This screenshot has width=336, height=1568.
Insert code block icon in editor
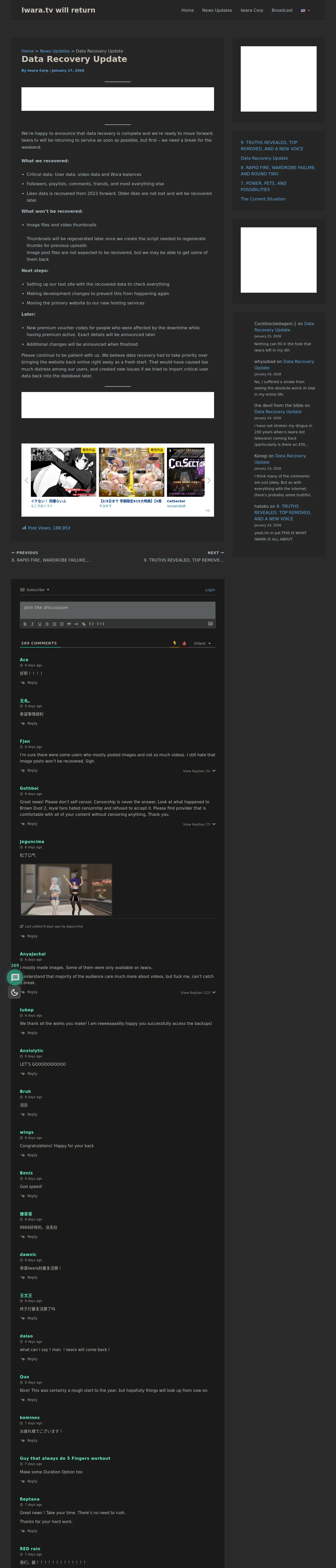click(x=76, y=624)
